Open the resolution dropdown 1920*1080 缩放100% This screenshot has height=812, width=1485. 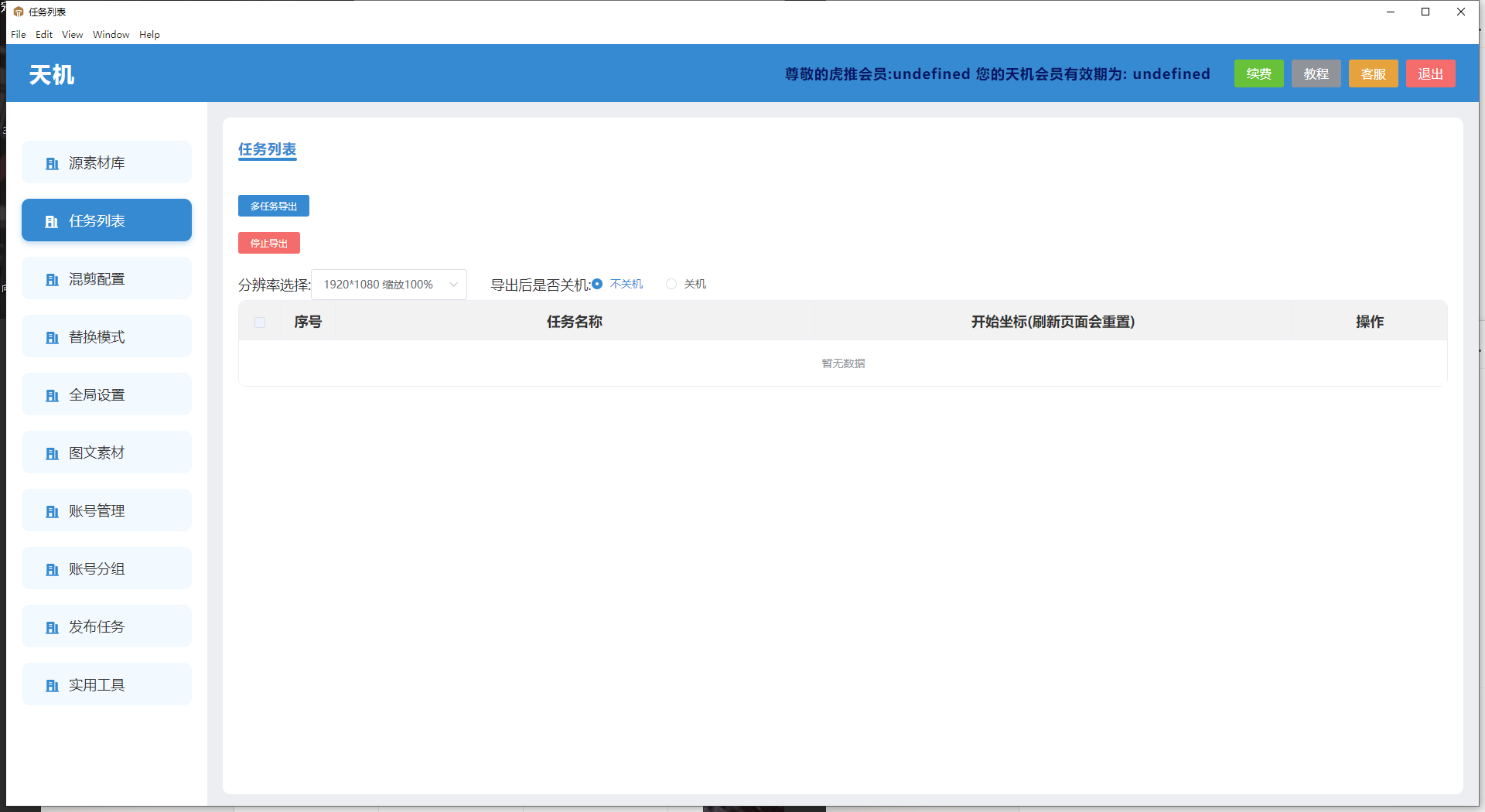coord(388,285)
